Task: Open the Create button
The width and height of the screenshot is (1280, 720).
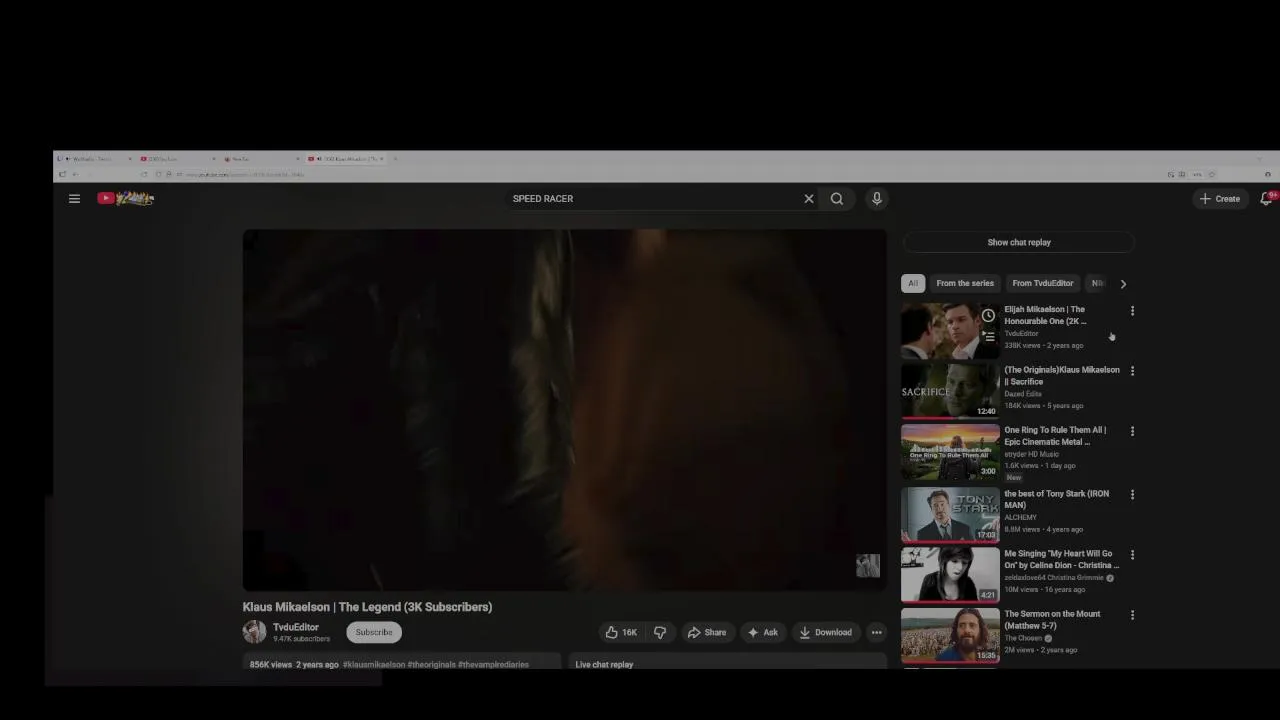Action: coord(1220,199)
